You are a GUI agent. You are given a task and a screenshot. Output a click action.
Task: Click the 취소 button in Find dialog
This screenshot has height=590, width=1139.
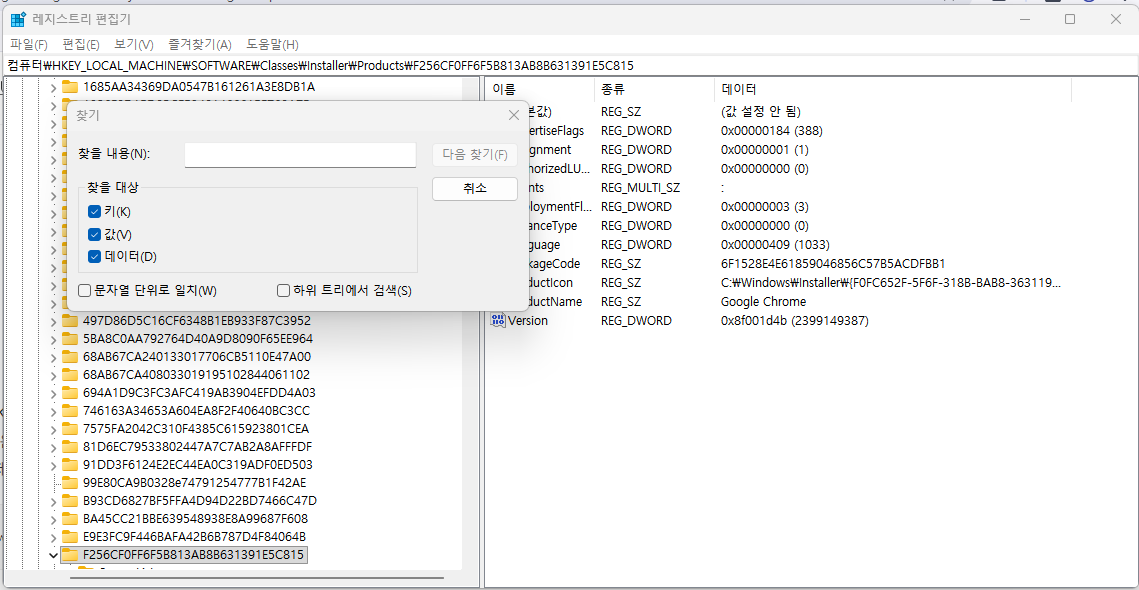click(475, 189)
